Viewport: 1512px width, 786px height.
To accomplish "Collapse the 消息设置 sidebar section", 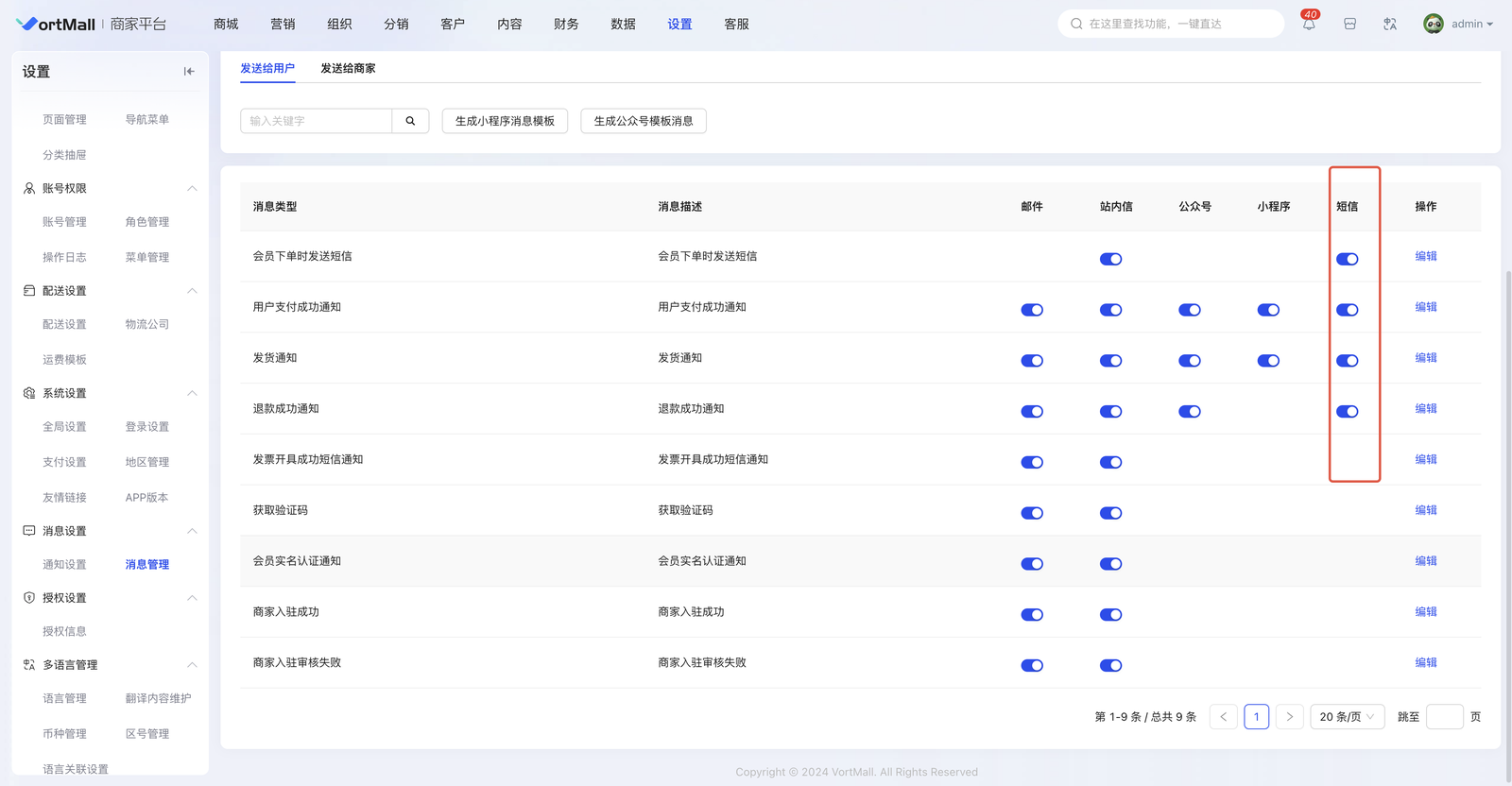I will tap(192, 531).
